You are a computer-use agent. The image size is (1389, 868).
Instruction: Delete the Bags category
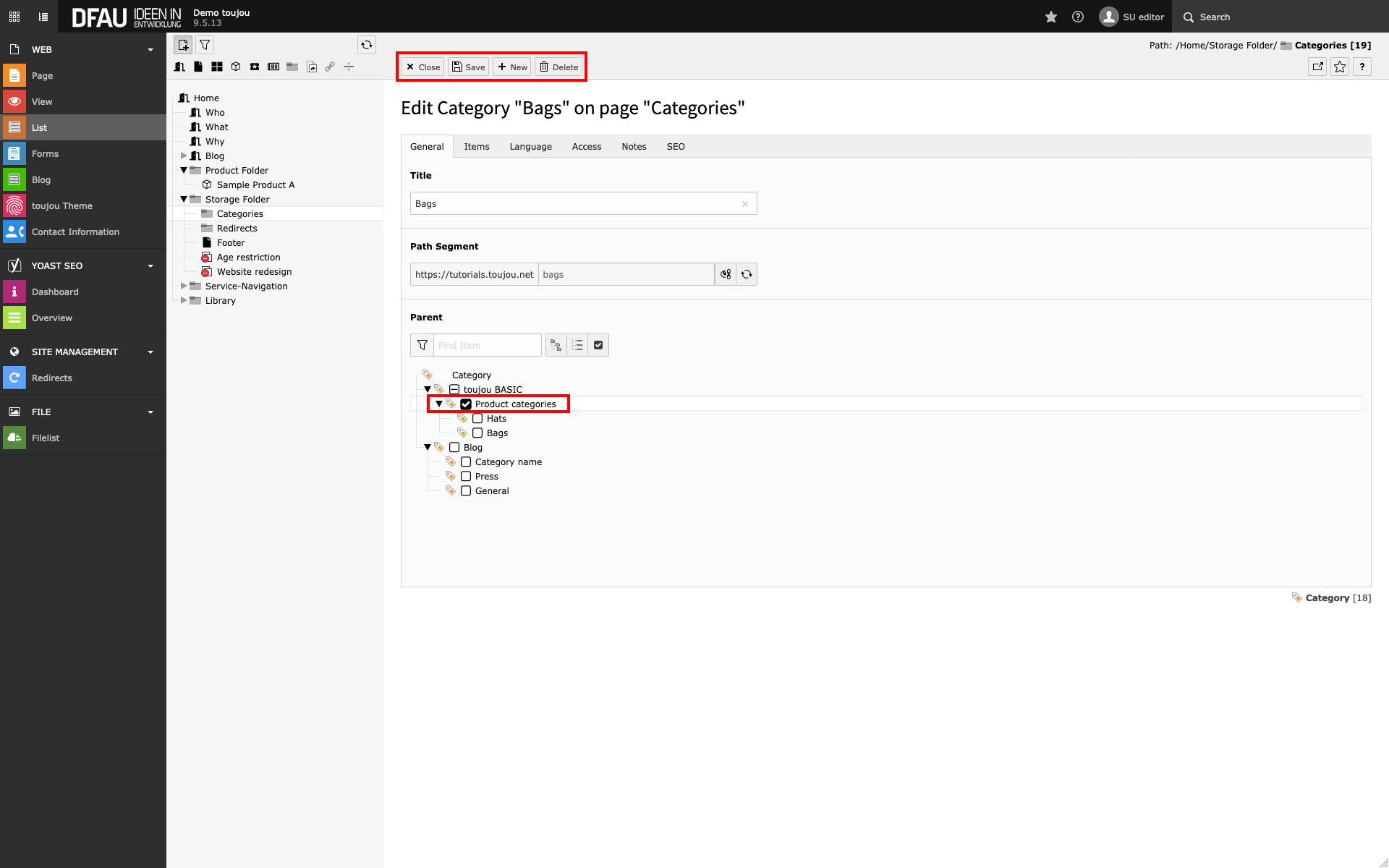point(558,67)
